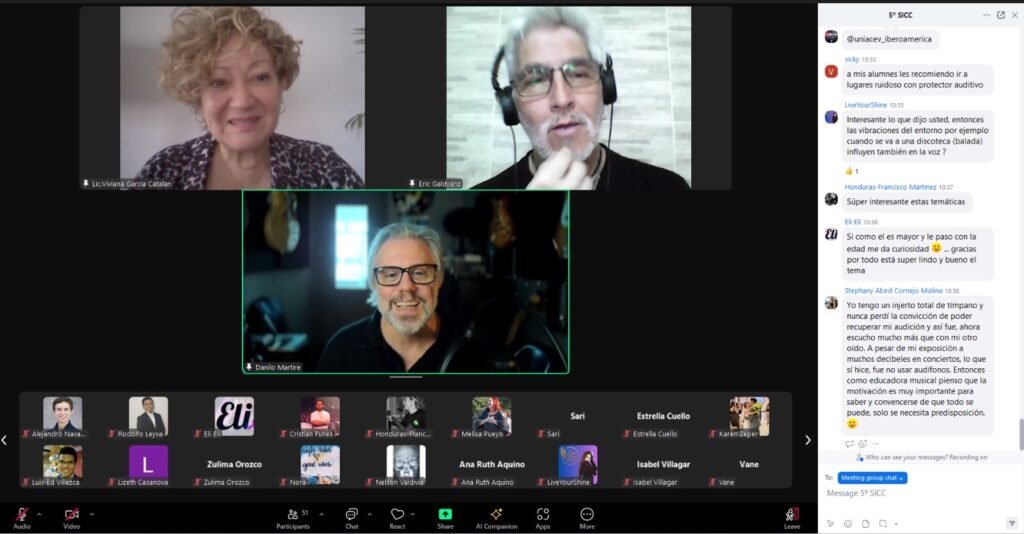Click the LiveYourShine participant thumbnail
Screen dimensions: 1024x534
pyautogui.click(x=577, y=465)
